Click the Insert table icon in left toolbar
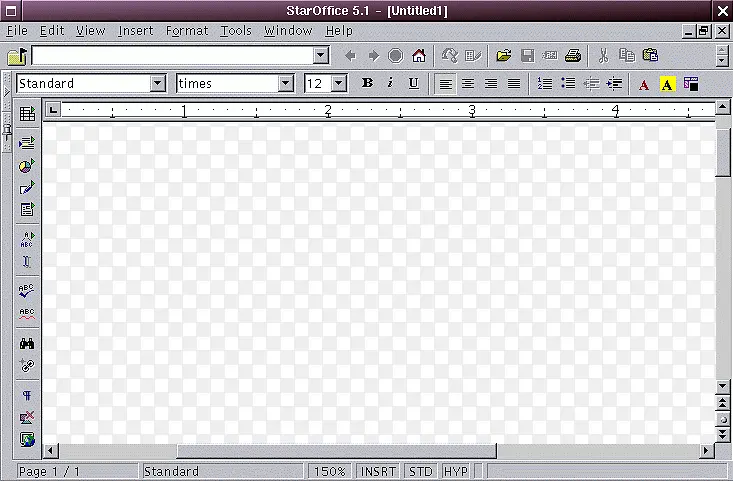Viewport: 733px width, 481px height. tap(27, 114)
